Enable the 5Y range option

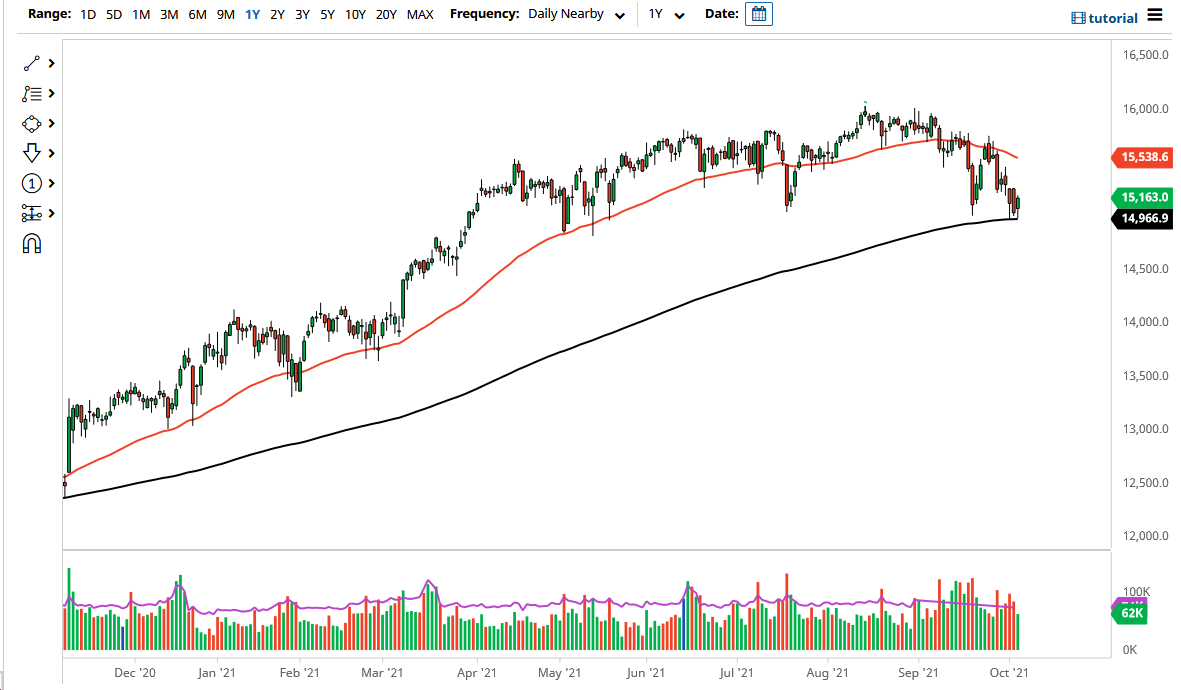coord(327,15)
